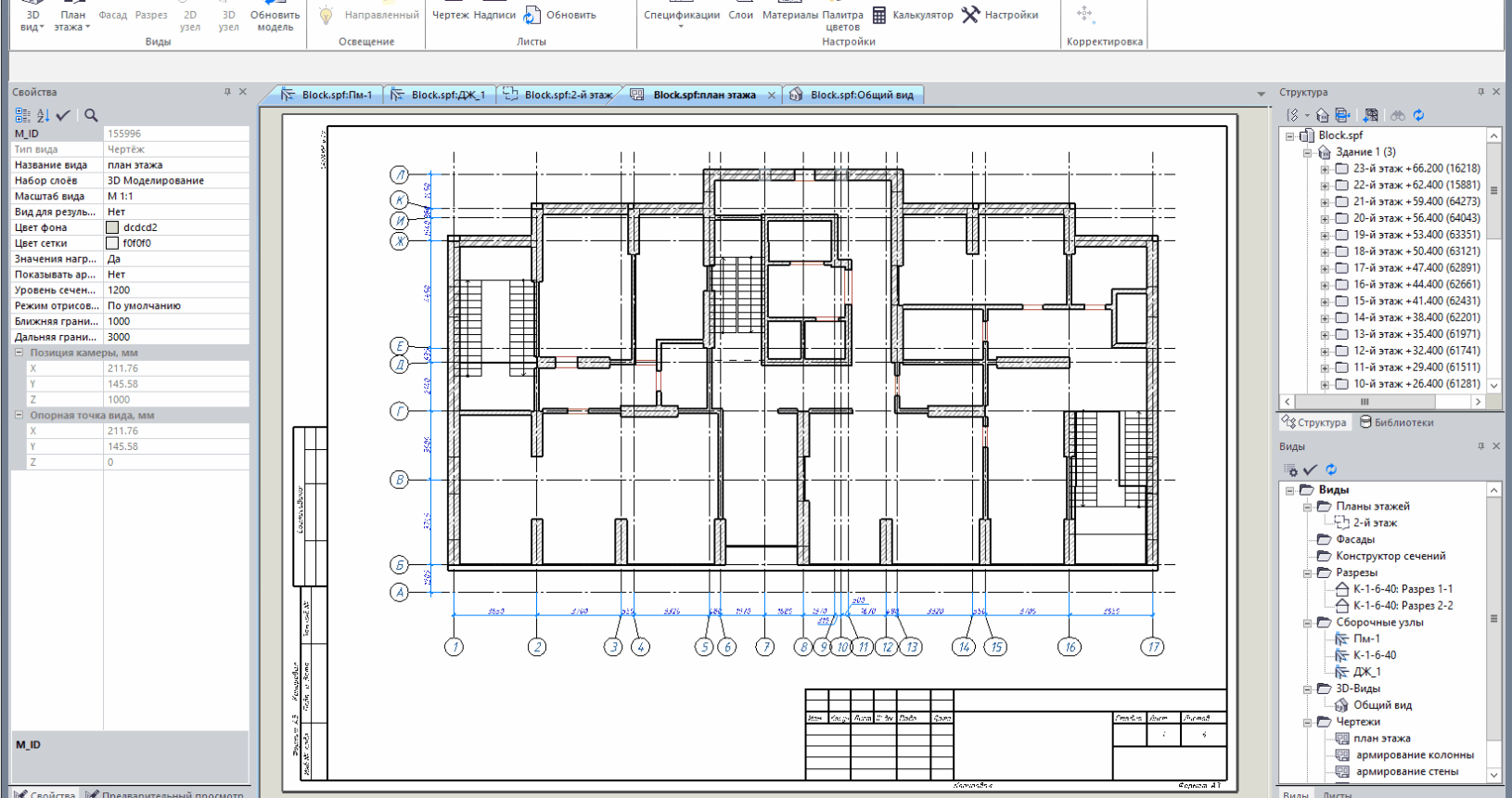Image resolution: width=1512 pixels, height=798 pixels.
Task: Click the binoculars icon in Структура toolbar
Action: click(x=1397, y=115)
